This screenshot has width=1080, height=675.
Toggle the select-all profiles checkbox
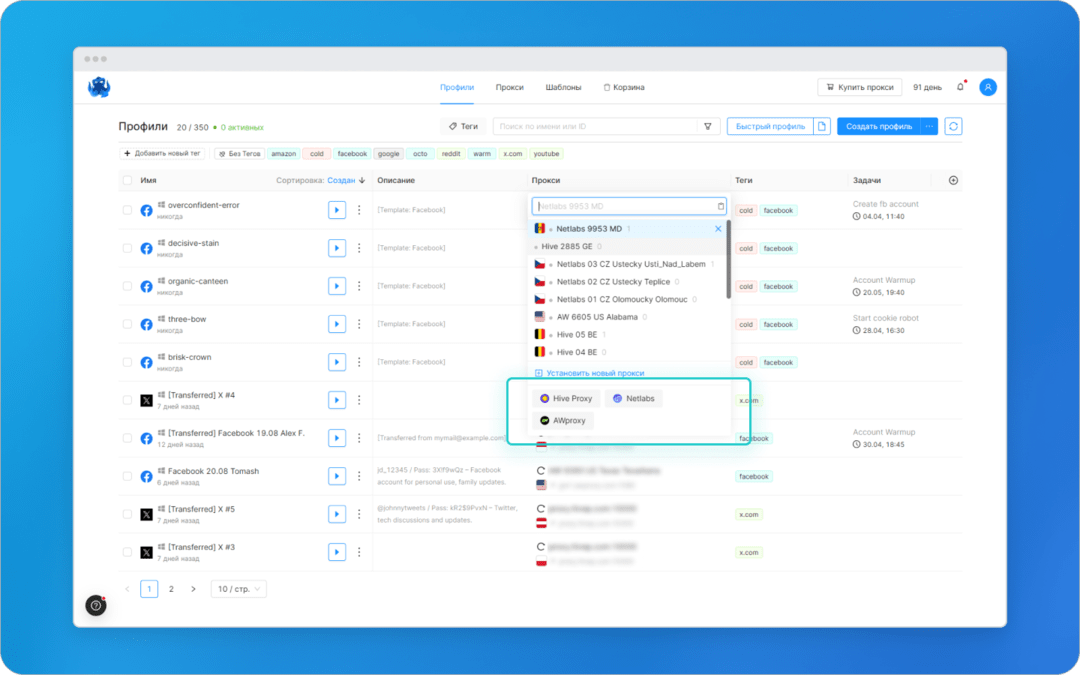(127, 180)
